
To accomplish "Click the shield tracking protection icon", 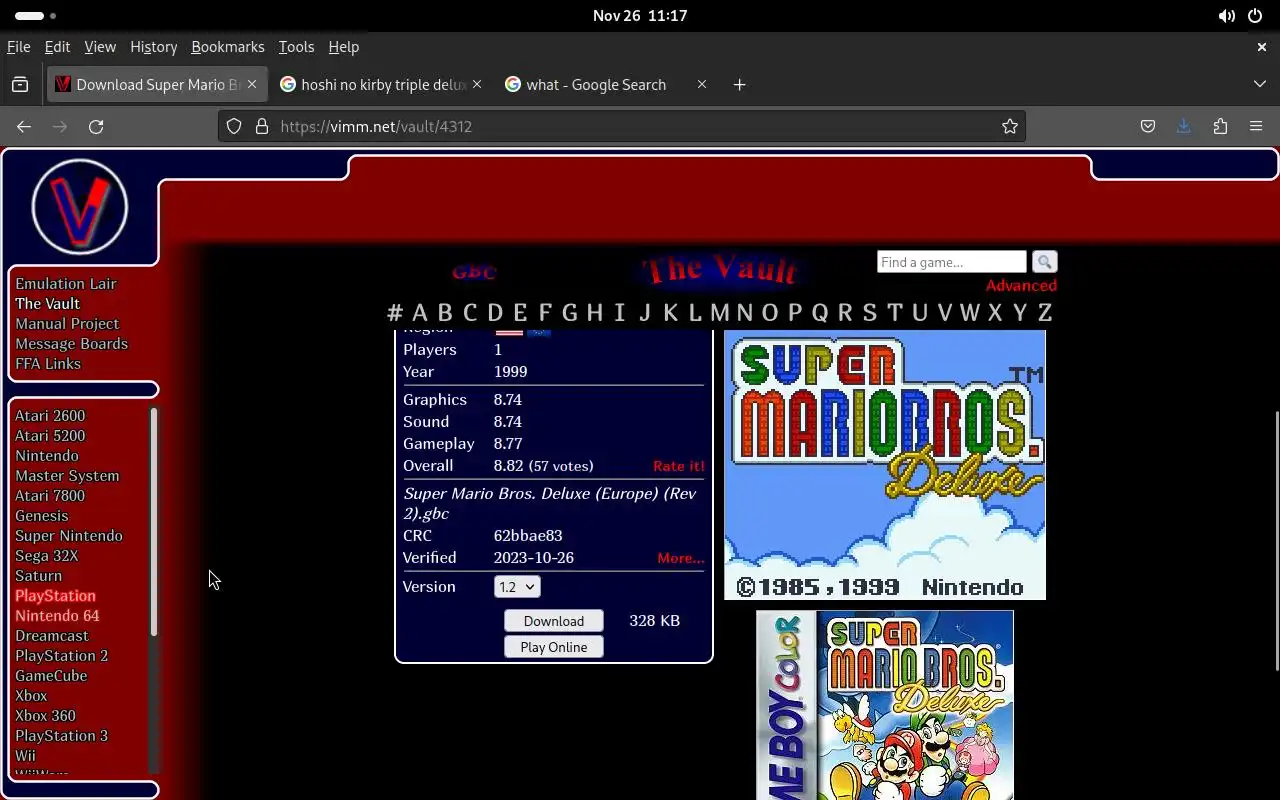I will point(234,126).
